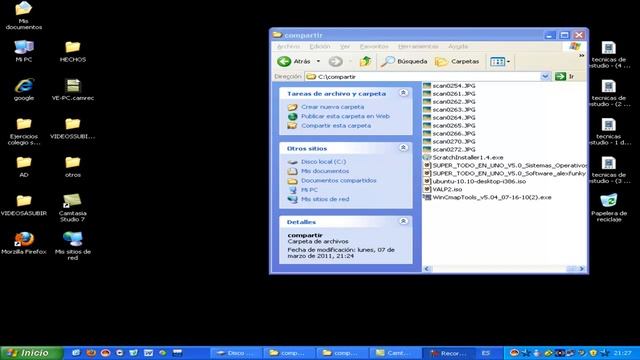Open the Inicio start button
The height and width of the screenshot is (360, 640).
pos(31,353)
